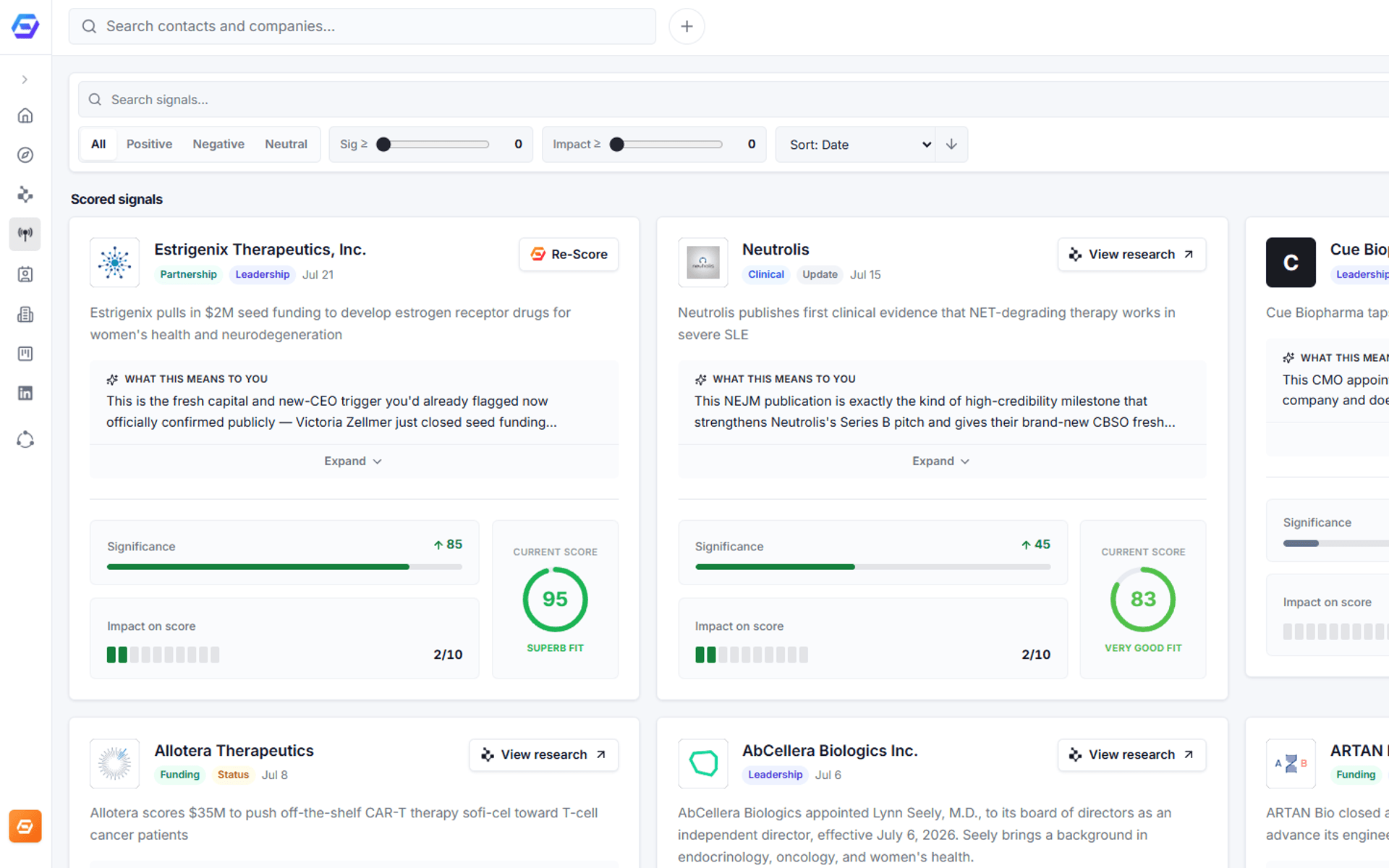Viewport: 1389px width, 868px height.
Task: Click the Neutrolis Significance progress bar
Action: tap(872, 567)
